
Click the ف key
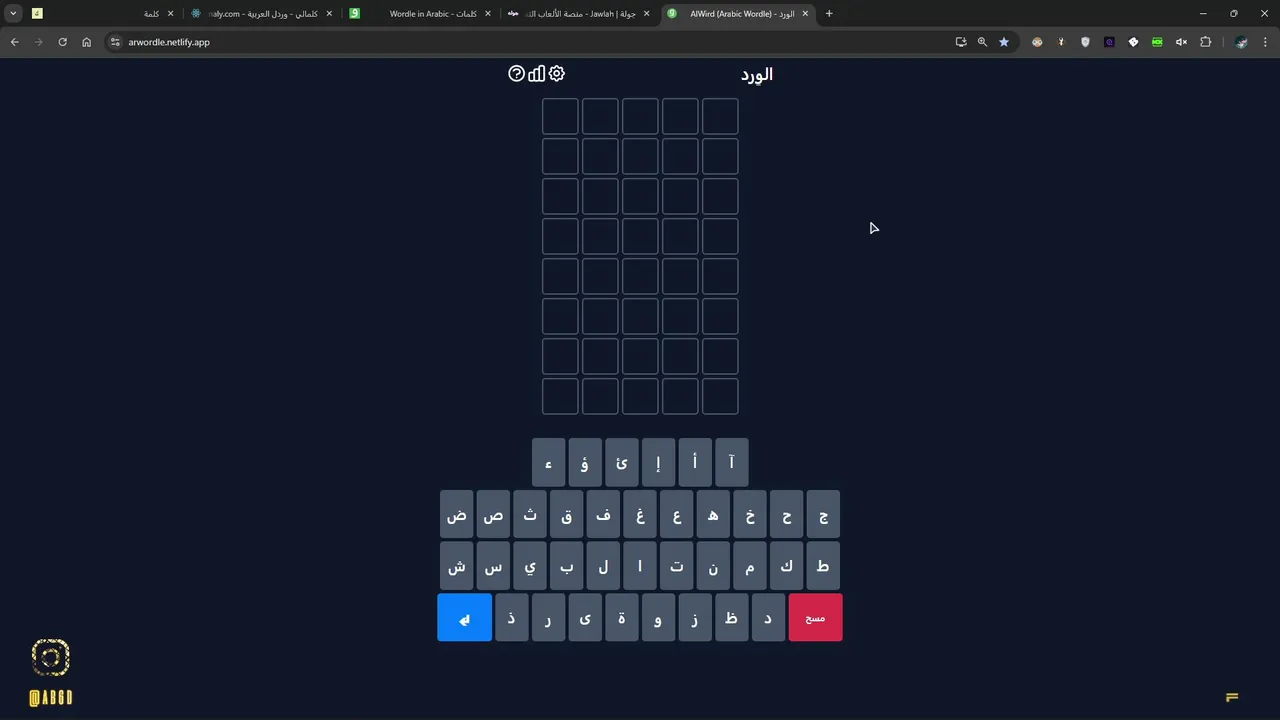coord(603,515)
